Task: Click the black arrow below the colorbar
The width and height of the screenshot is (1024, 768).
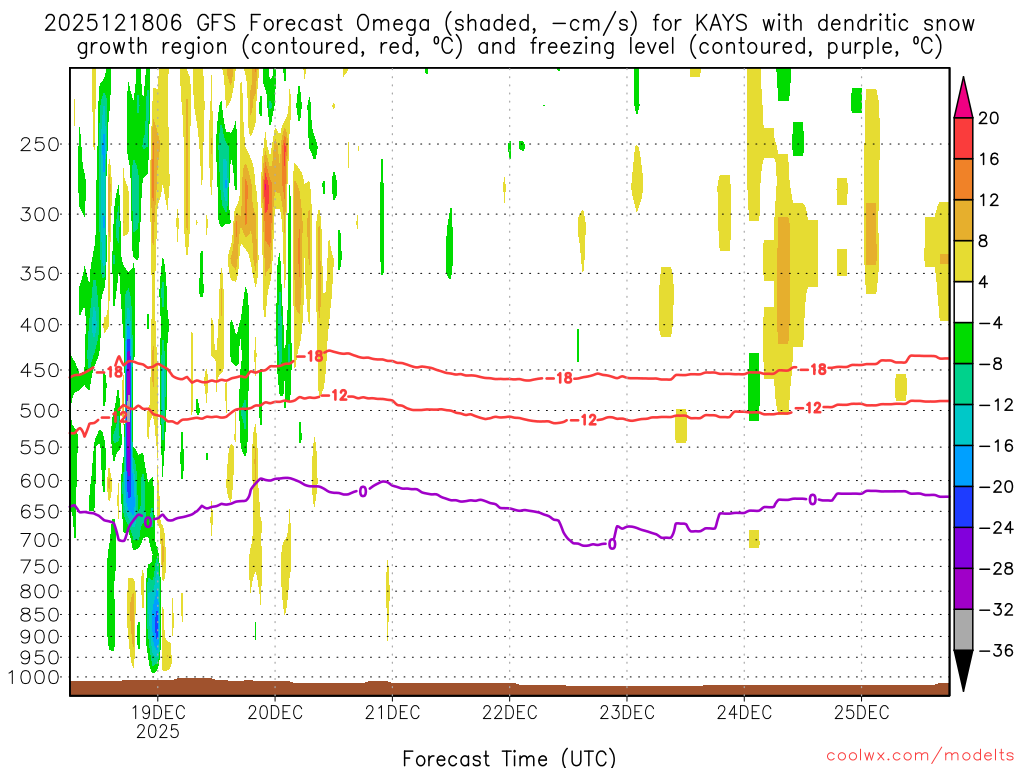Action: tap(963, 671)
